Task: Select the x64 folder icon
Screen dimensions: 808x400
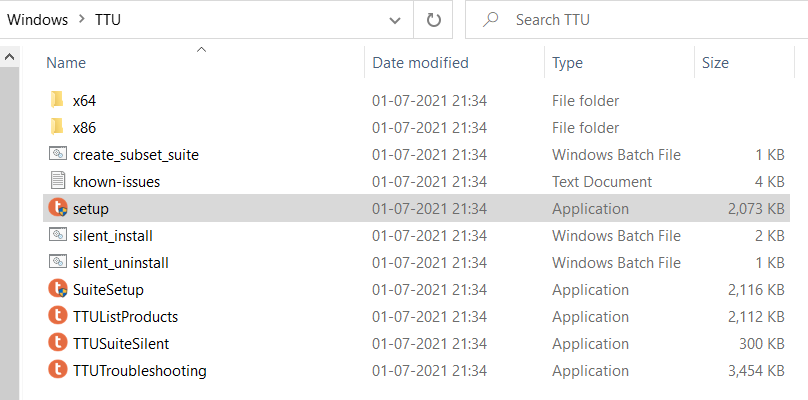Action: [x=57, y=101]
